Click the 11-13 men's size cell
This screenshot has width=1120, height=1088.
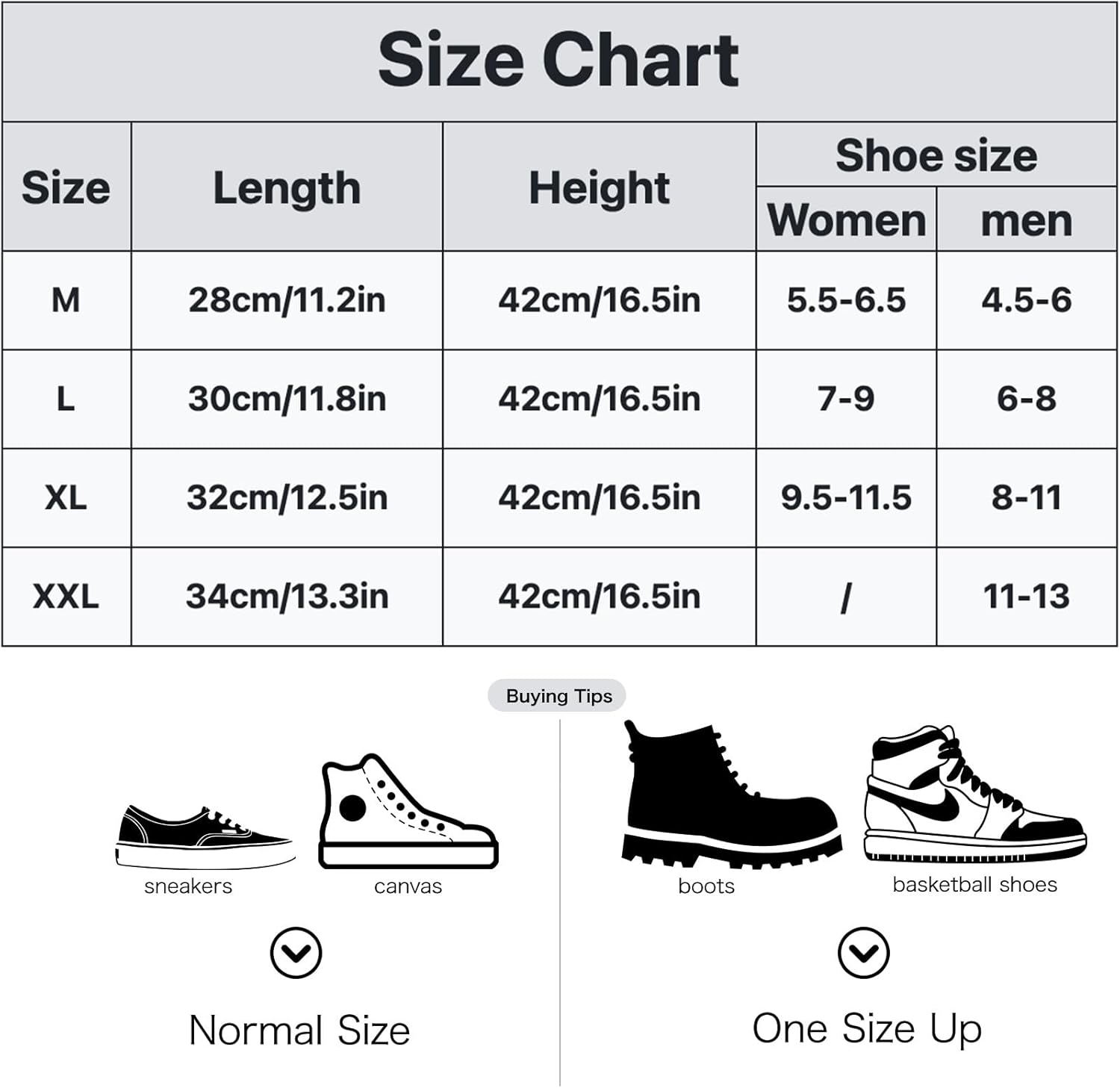1026,597
